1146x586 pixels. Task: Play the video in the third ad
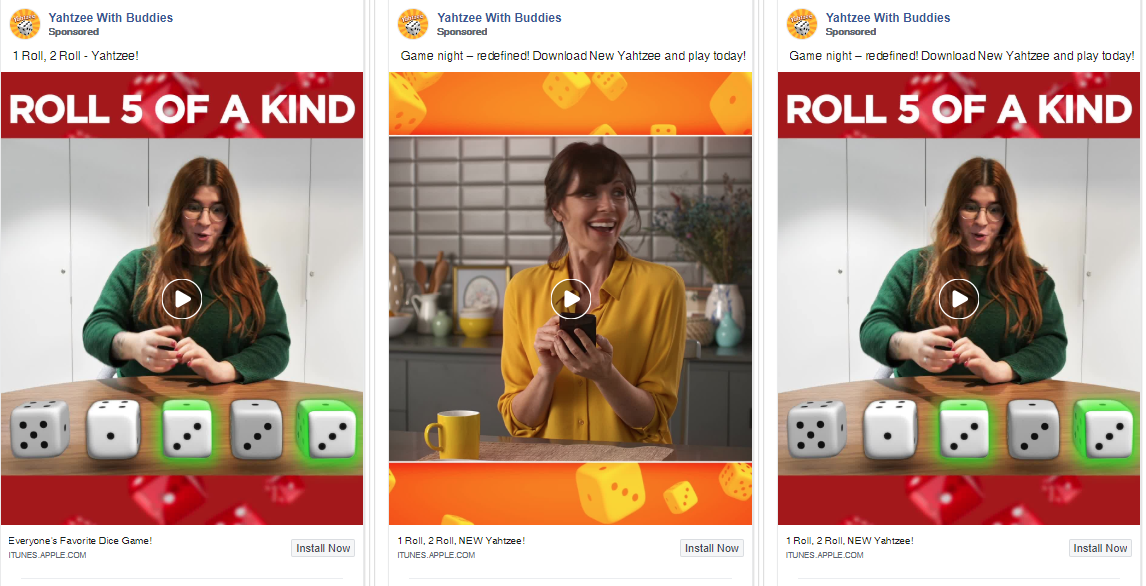pyautogui.click(x=959, y=299)
